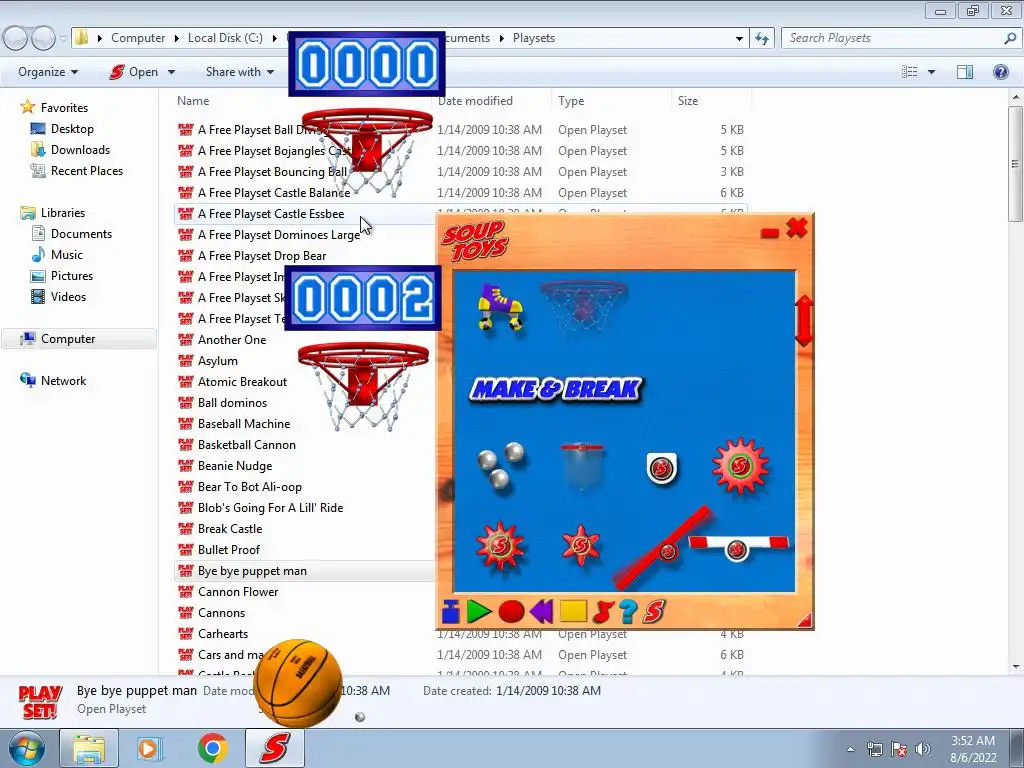The width and height of the screenshot is (1024, 768).
Task: Sort by the Size column header
Action: (688, 101)
